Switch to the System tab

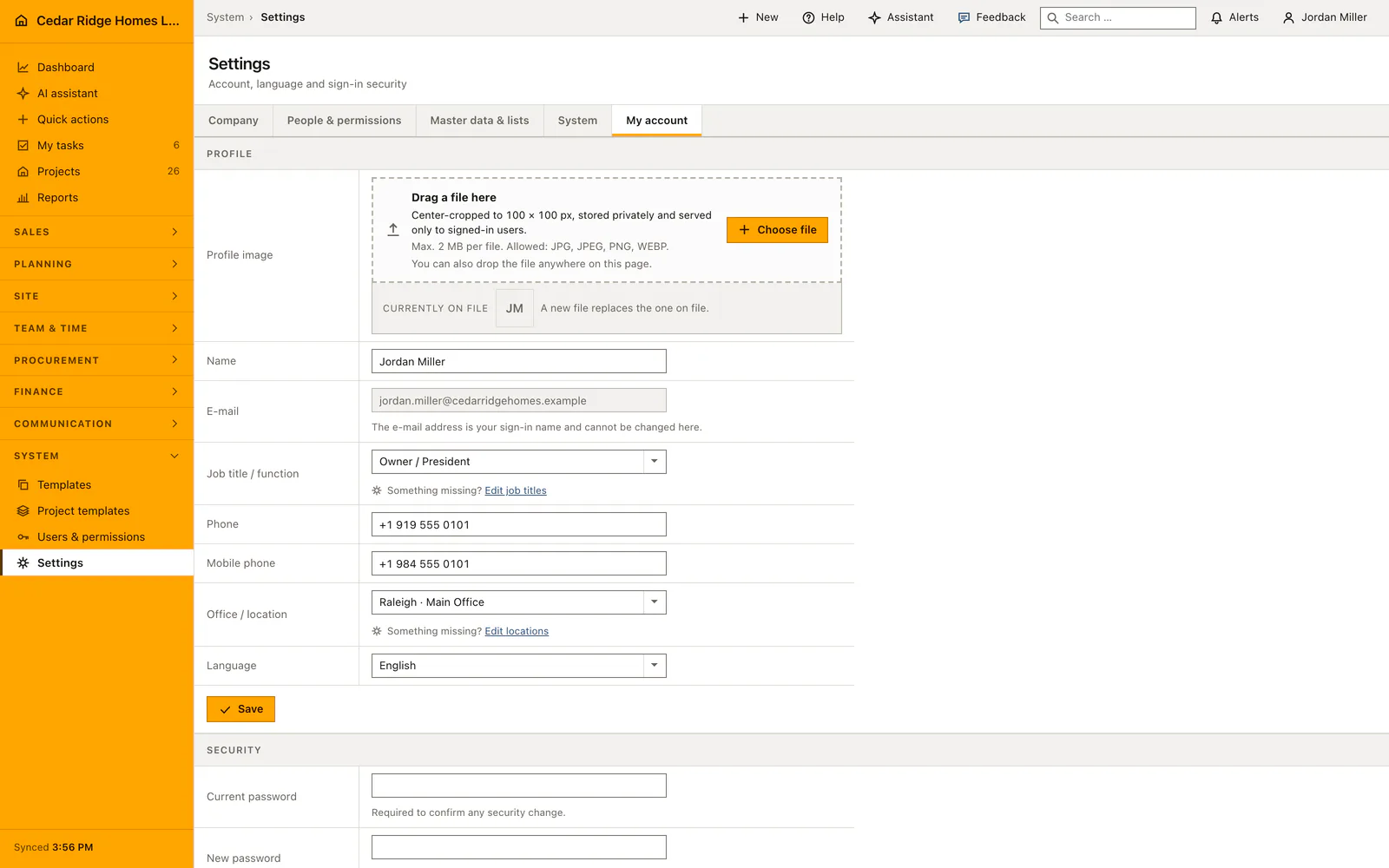click(x=577, y=121)
